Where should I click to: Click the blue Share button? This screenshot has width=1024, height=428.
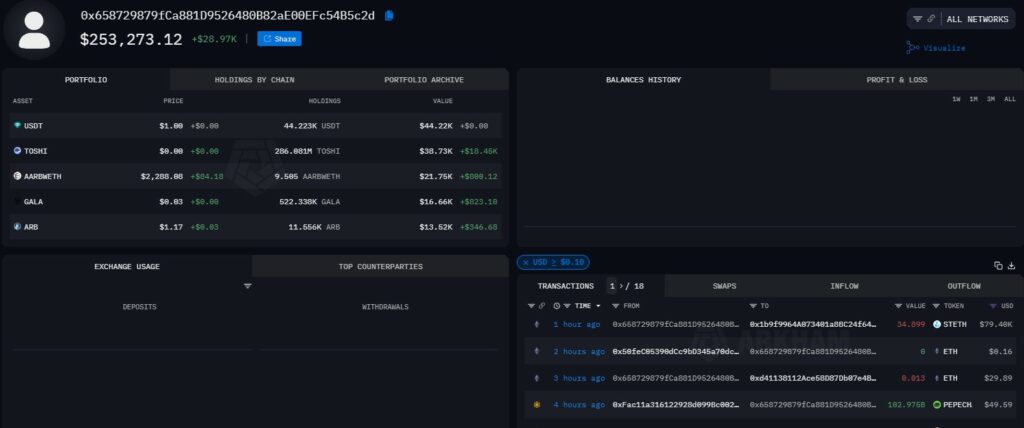point(279,39)
